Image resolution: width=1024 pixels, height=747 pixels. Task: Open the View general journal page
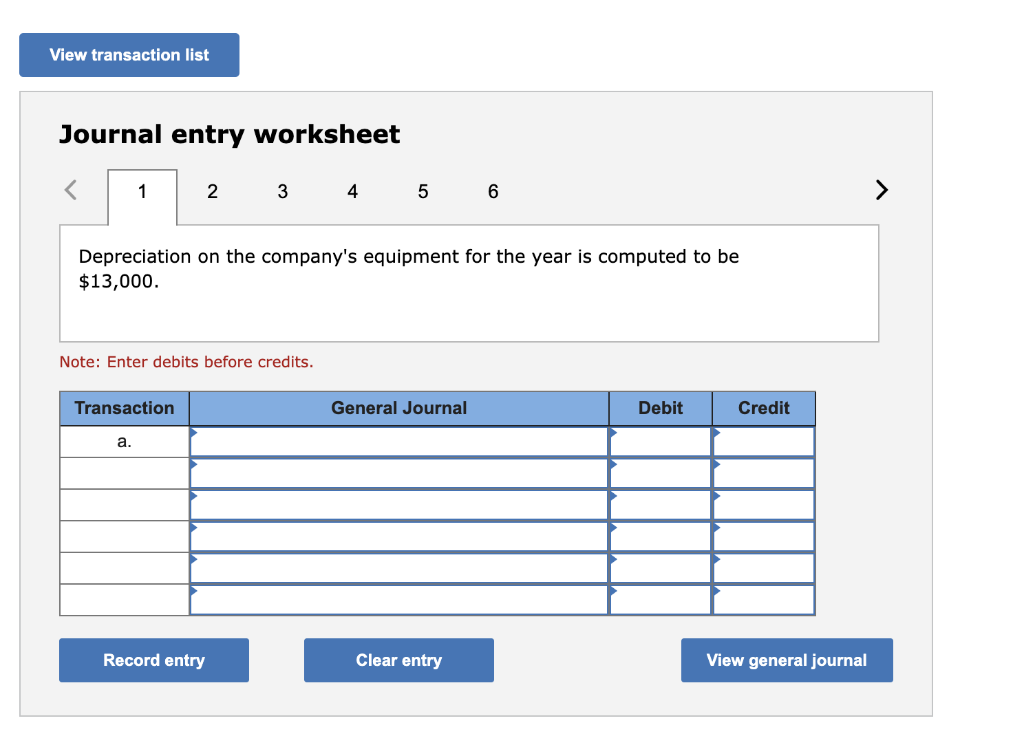coord(787,660)
